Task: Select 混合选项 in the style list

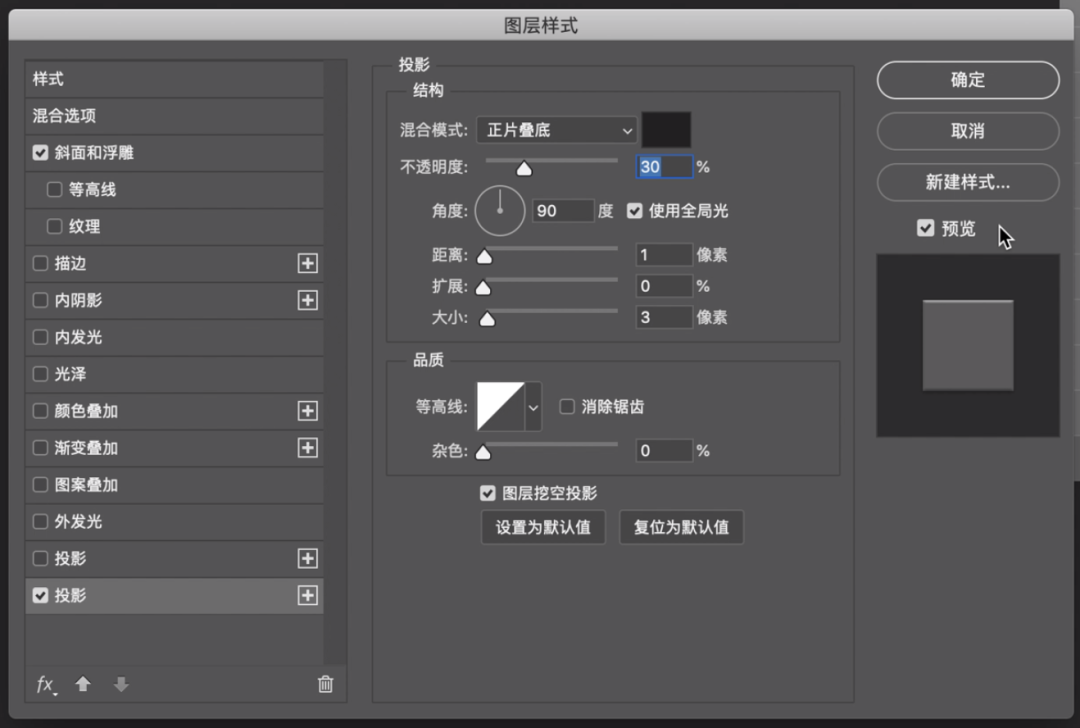Action: pyautogui.click(x=64, y=116)
